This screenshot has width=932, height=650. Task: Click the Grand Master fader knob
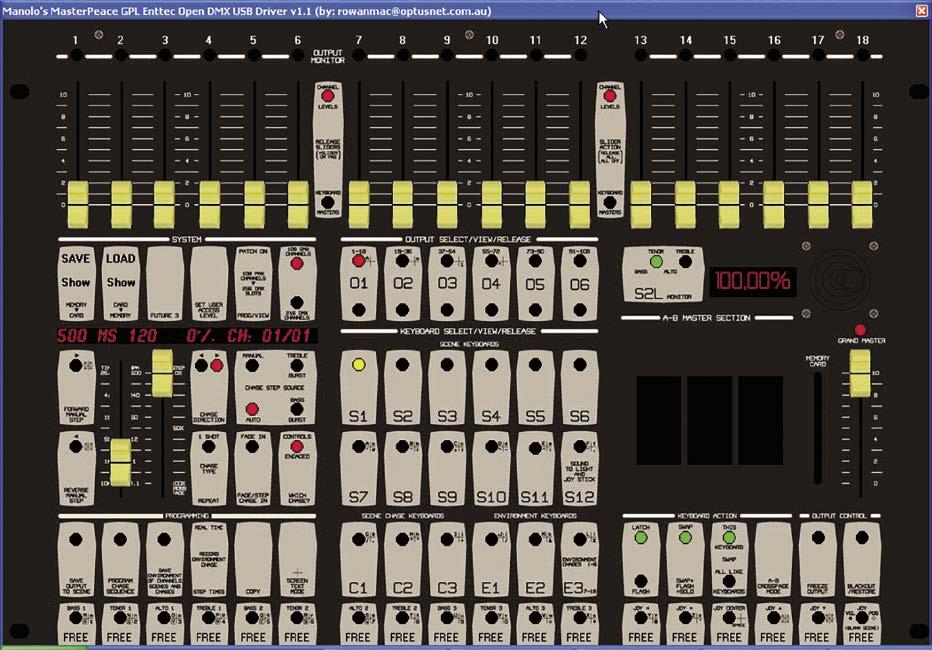tap(859, 373)
